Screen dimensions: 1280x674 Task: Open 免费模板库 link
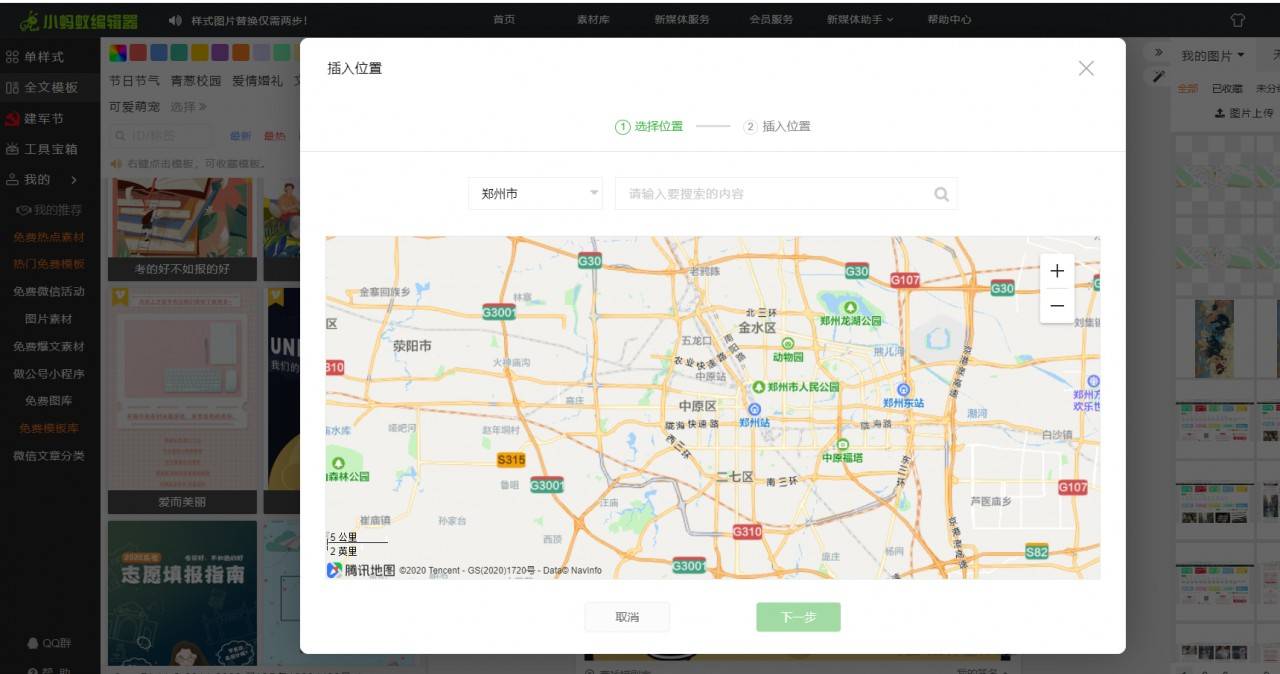(x=49, y=428)
